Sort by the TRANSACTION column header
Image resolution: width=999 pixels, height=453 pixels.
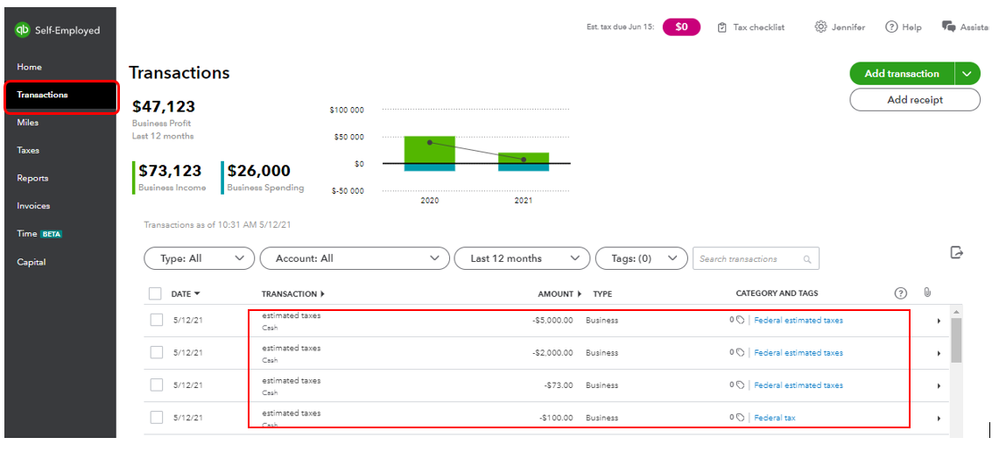point(293,294)
